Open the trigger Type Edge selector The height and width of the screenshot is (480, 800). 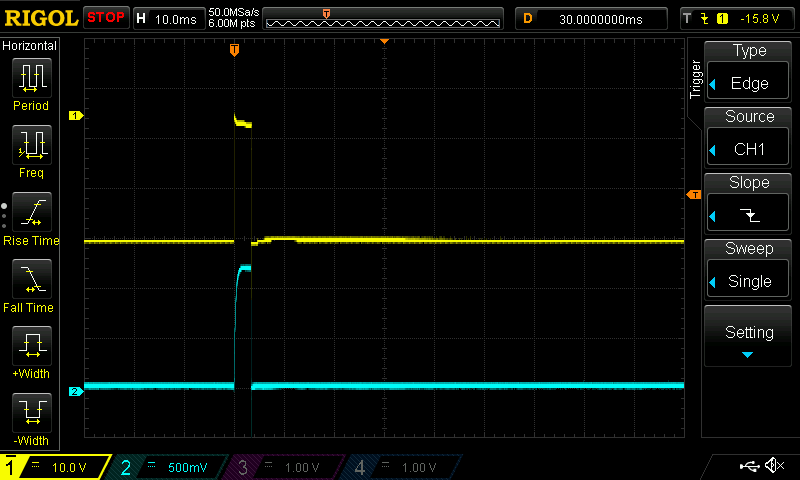click(x=750, y=72)
